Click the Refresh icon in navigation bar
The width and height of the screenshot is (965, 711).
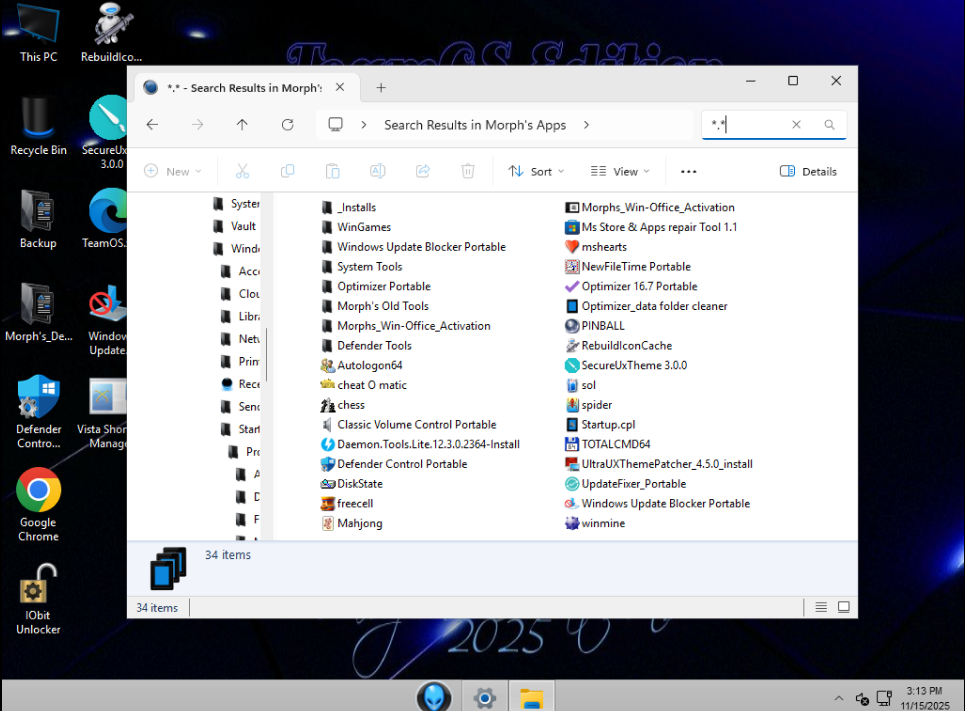tap(287, 125)
